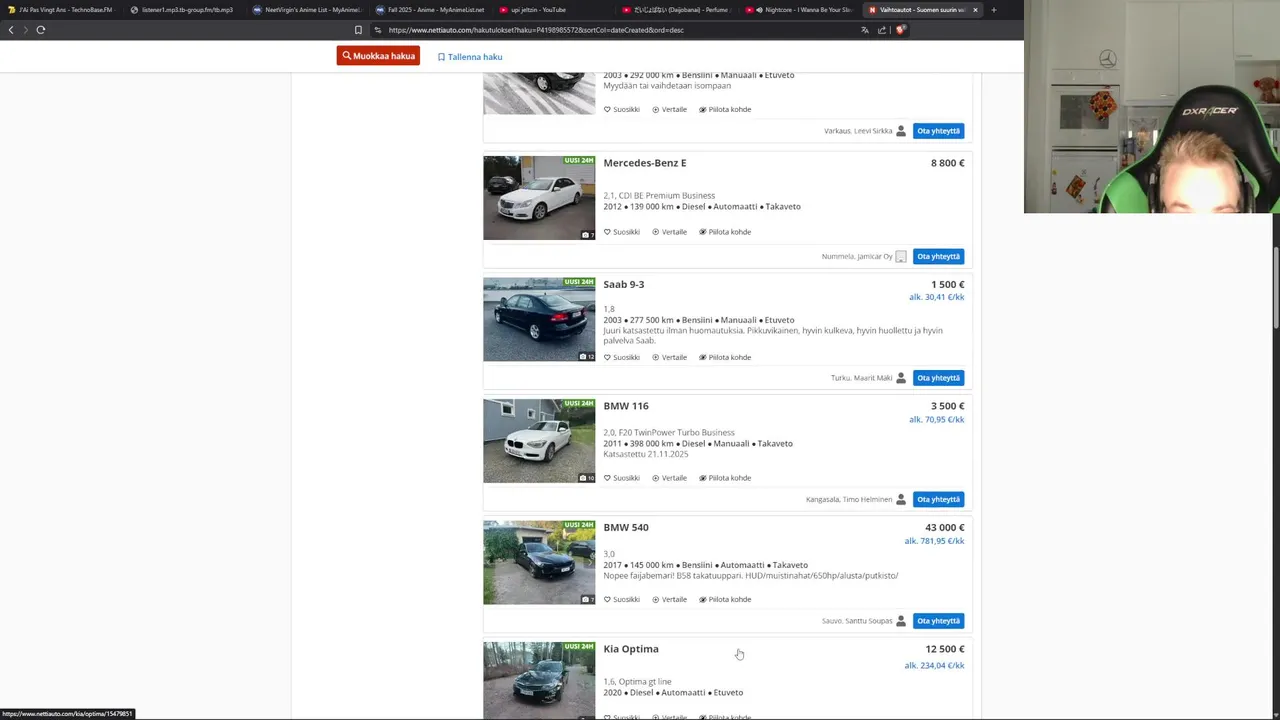Add BMW 116 to Vertaile comparison

[670, 478]
